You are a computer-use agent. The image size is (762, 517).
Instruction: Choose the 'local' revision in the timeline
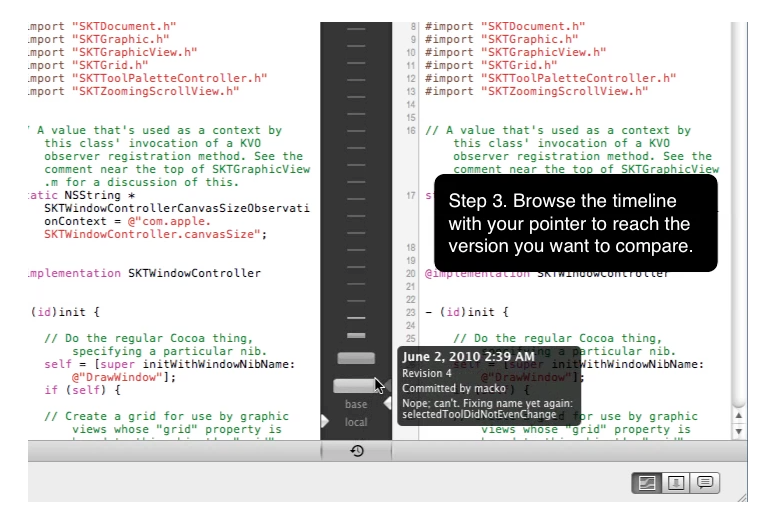coord(356,422)
